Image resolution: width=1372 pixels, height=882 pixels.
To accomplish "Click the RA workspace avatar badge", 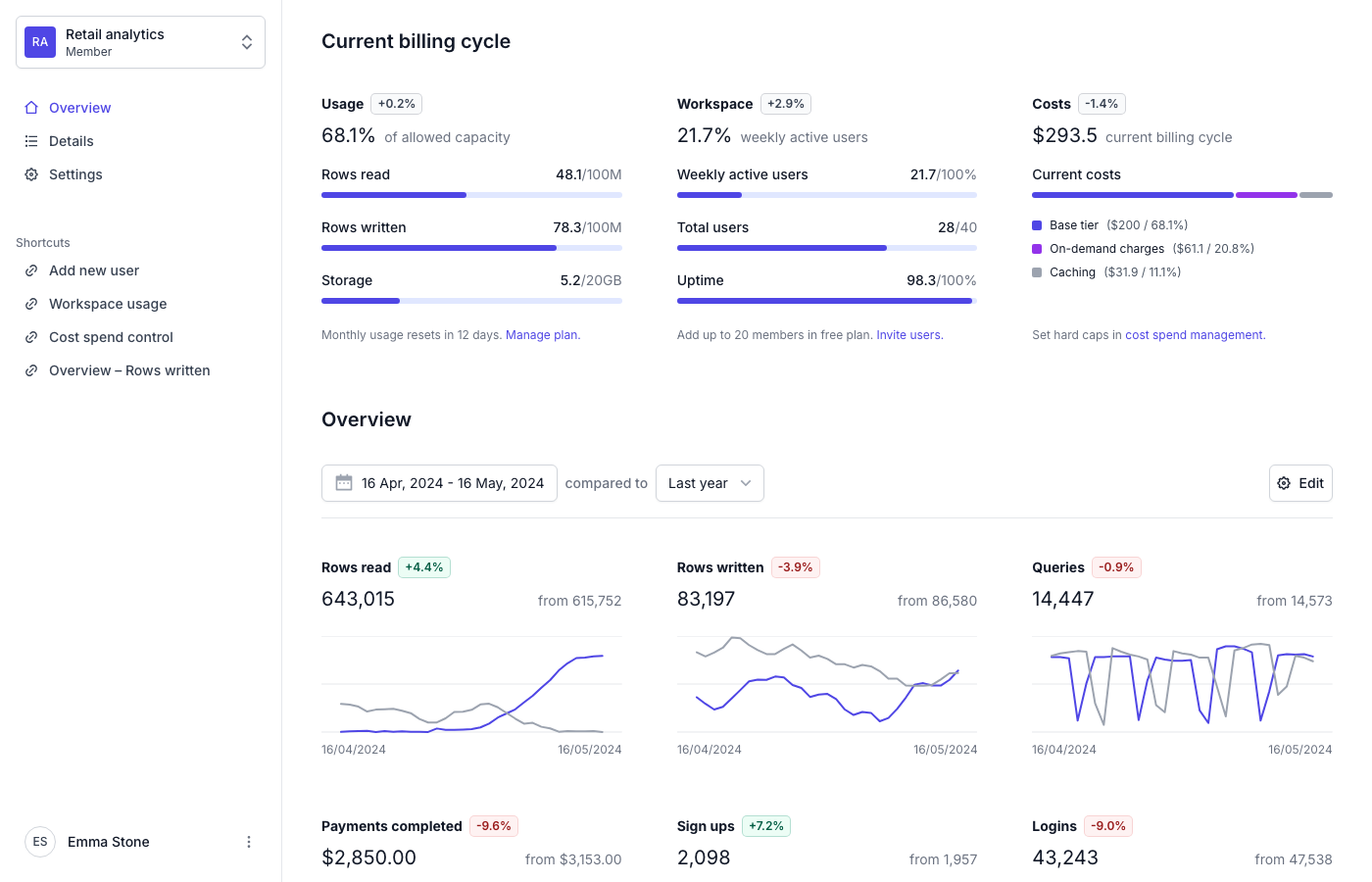I will pos(40,42).
